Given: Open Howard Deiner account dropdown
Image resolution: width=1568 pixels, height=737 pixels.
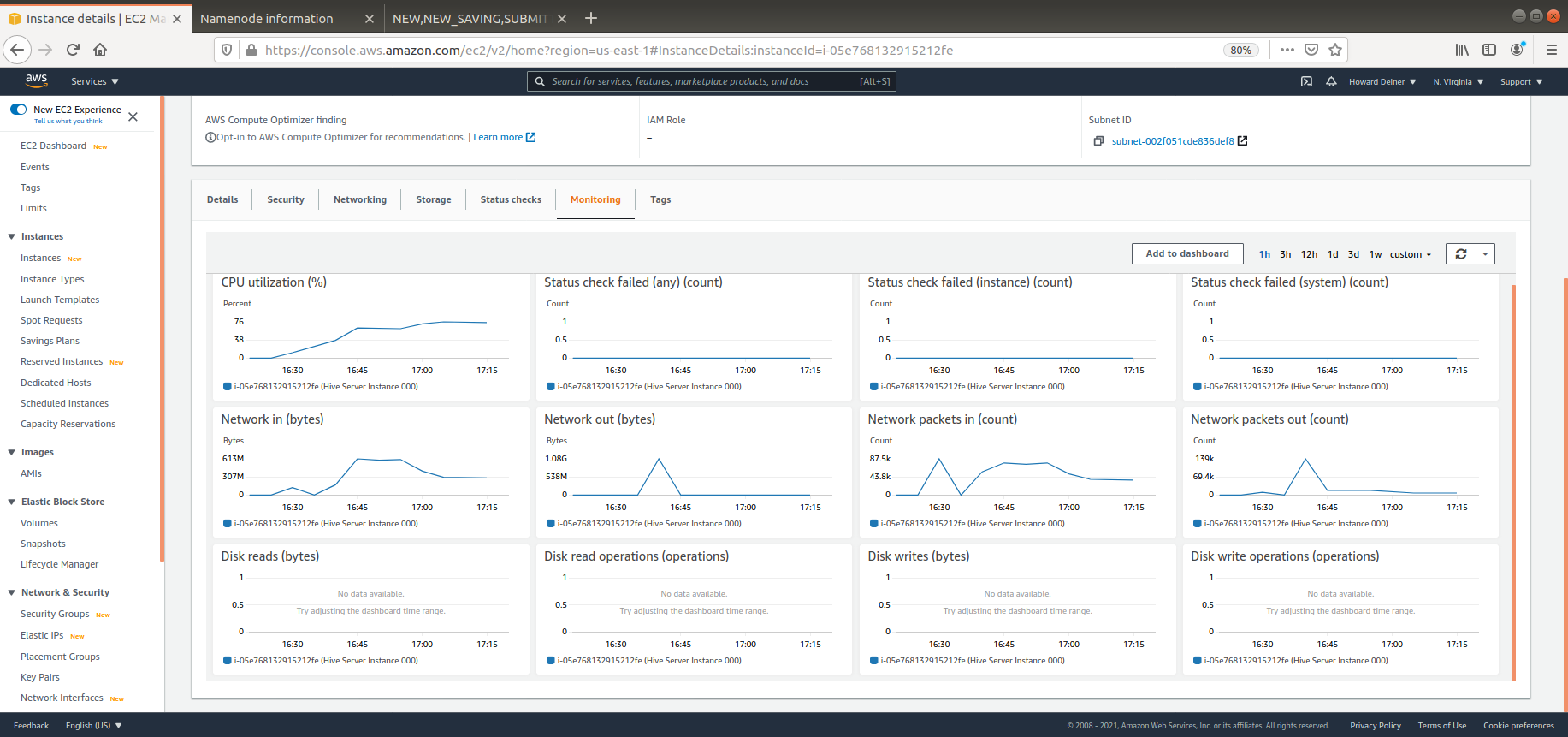Looking at the screenshot, I should pyautogui.click(x=1382, y=82).
